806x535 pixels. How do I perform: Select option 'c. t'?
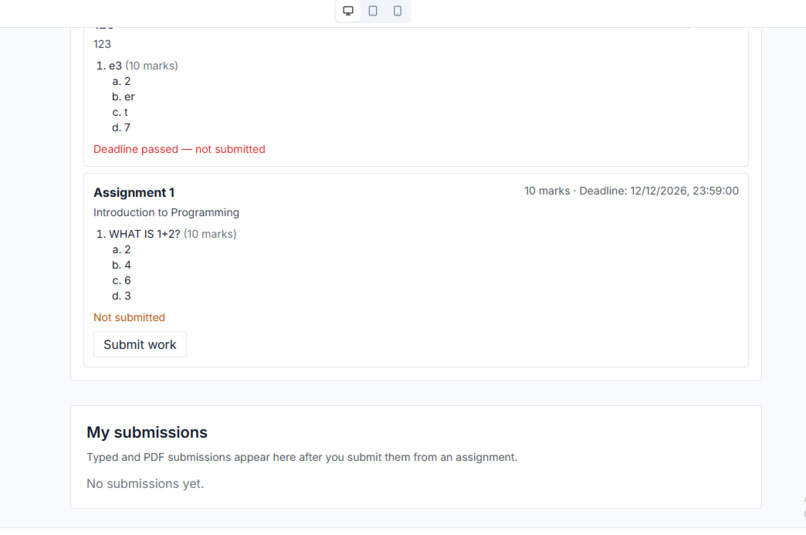tap(120, 112)
